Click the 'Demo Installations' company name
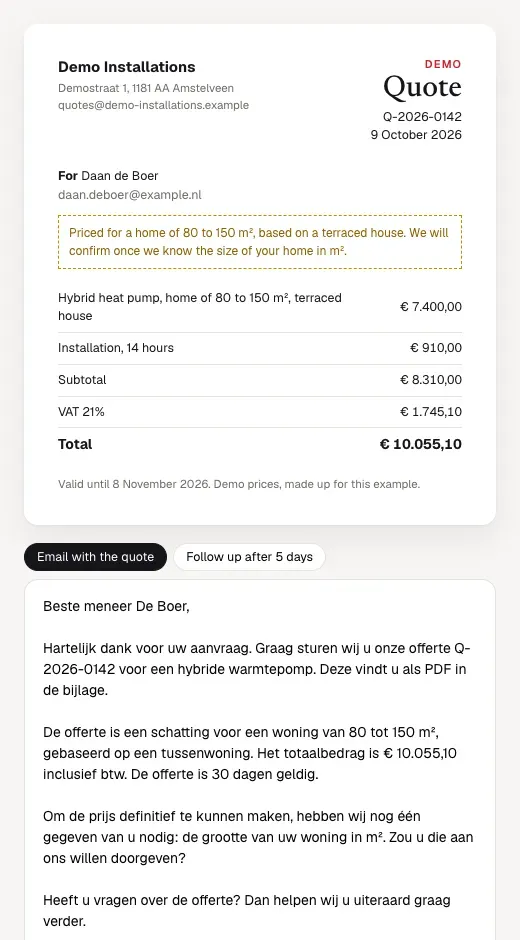This screenshot has height=940, width=520. [127, 67]
